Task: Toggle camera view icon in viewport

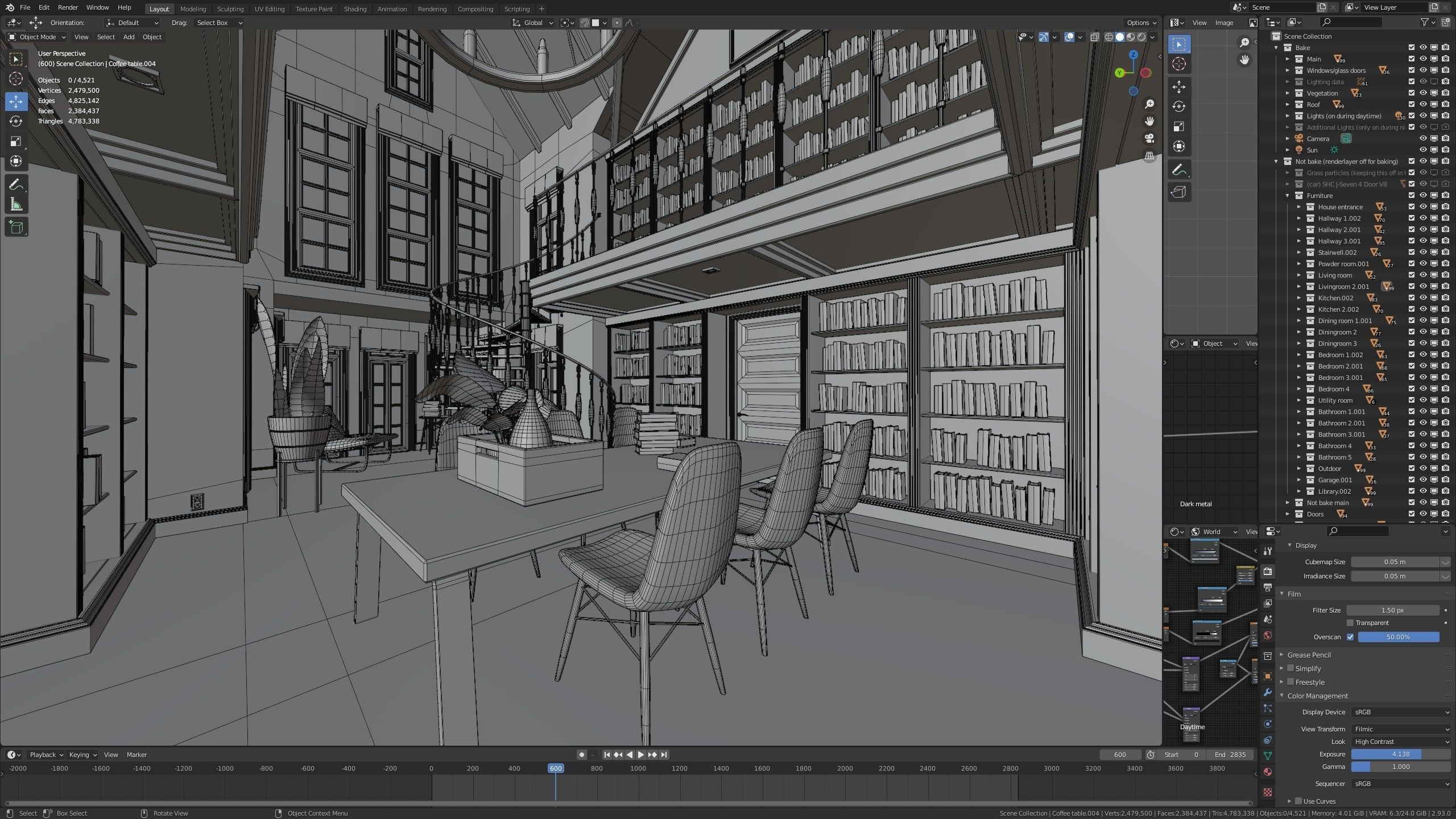Action: click(1149, 139)
